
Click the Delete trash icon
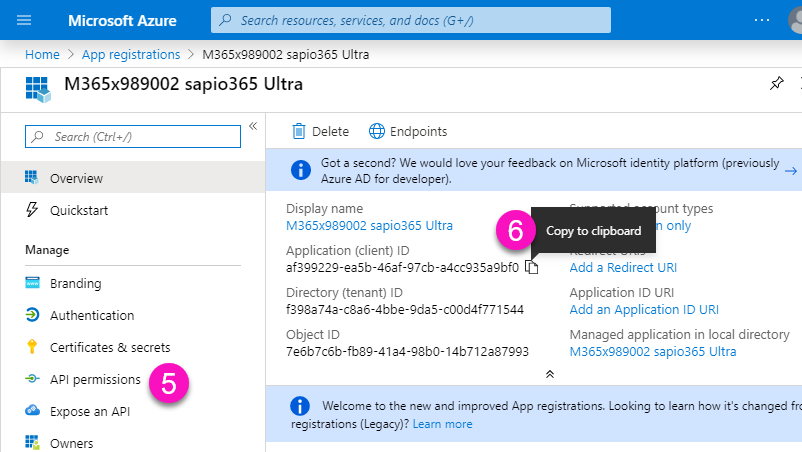(298, 131)
